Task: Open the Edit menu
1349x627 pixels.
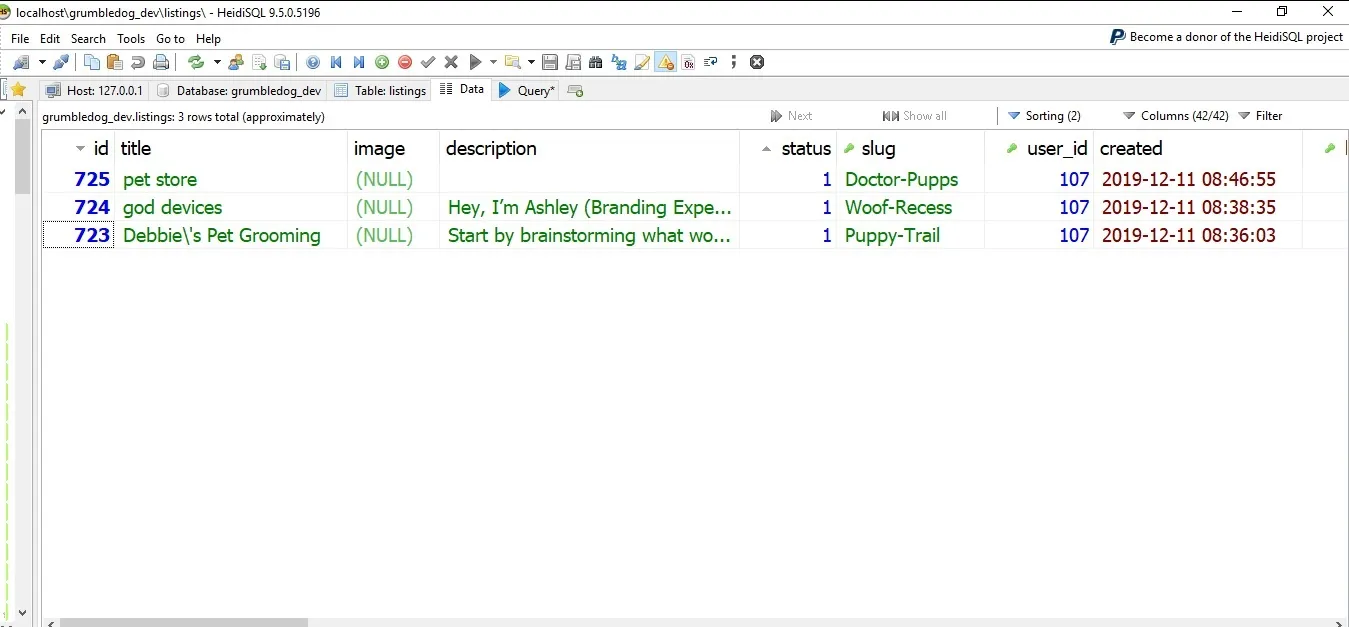Action: (x=50, y=38)
